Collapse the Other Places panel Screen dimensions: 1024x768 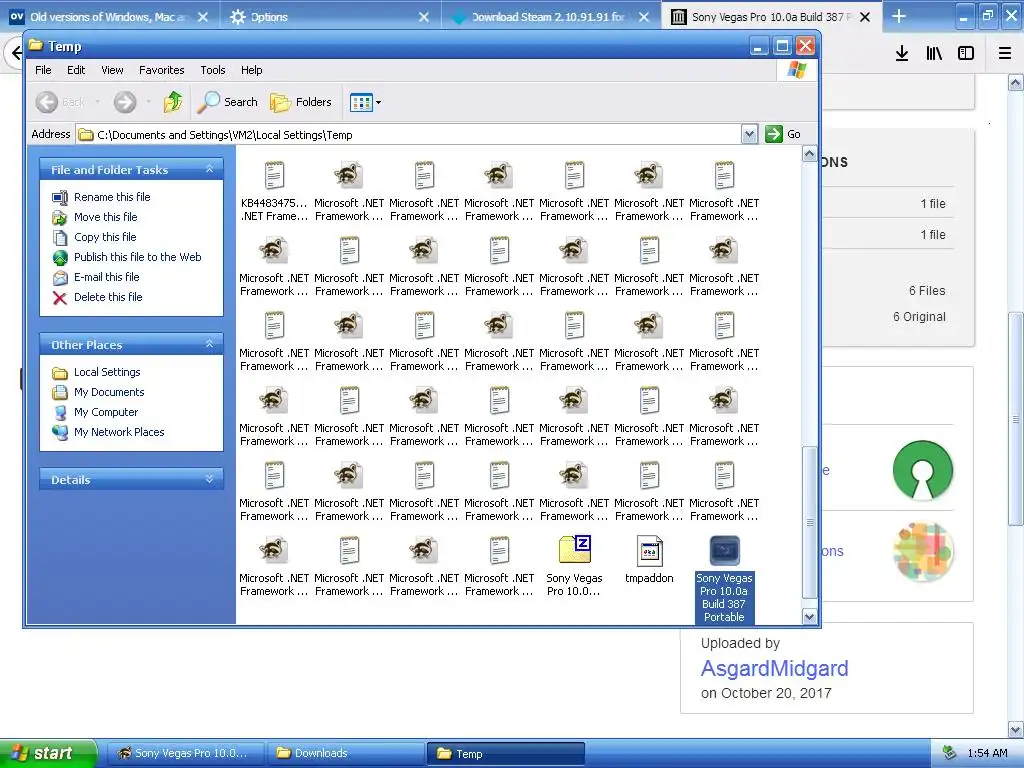click(x=209, y=344)
